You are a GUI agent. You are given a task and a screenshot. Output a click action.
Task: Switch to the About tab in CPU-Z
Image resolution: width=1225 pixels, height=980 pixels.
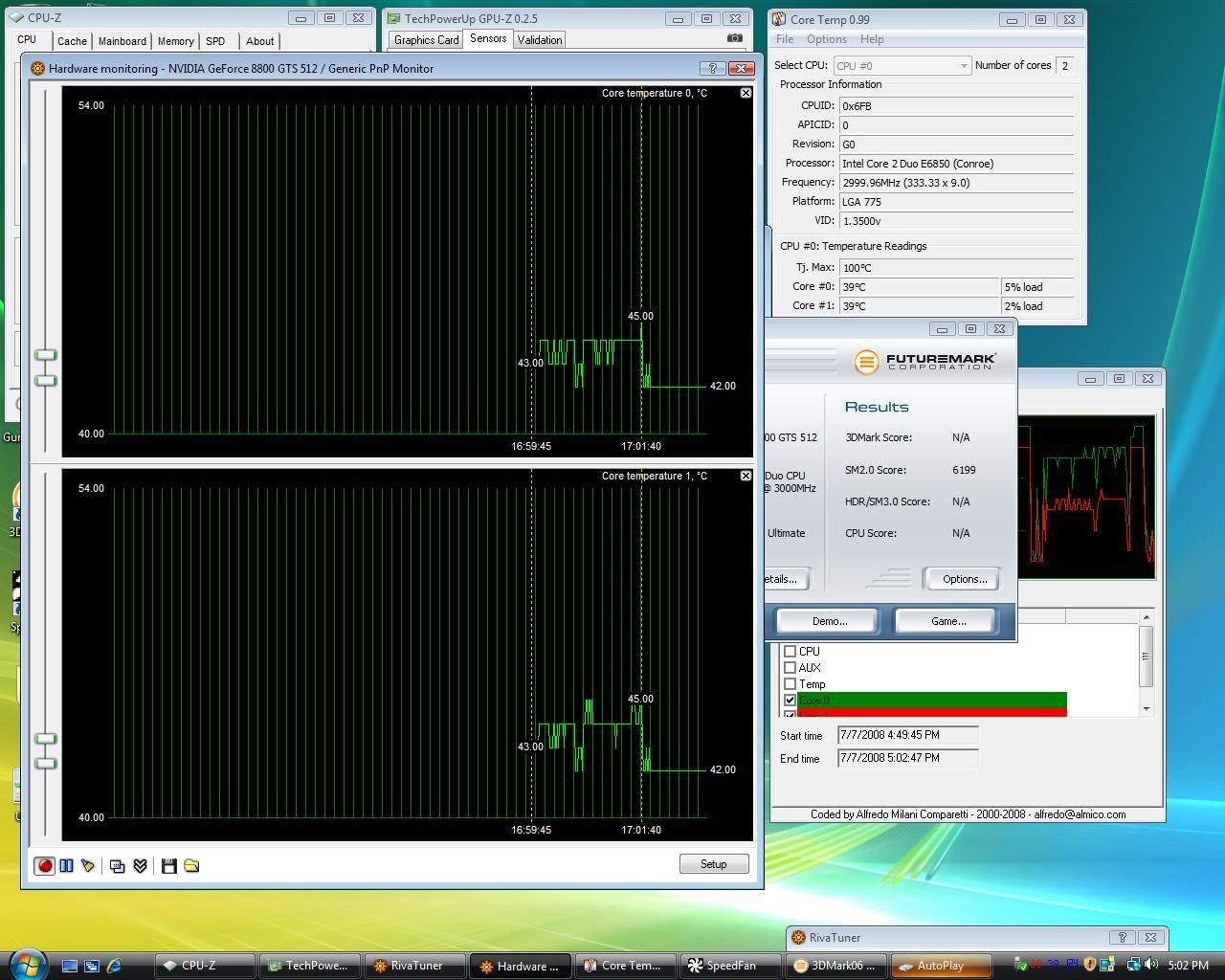coord(260,41)
